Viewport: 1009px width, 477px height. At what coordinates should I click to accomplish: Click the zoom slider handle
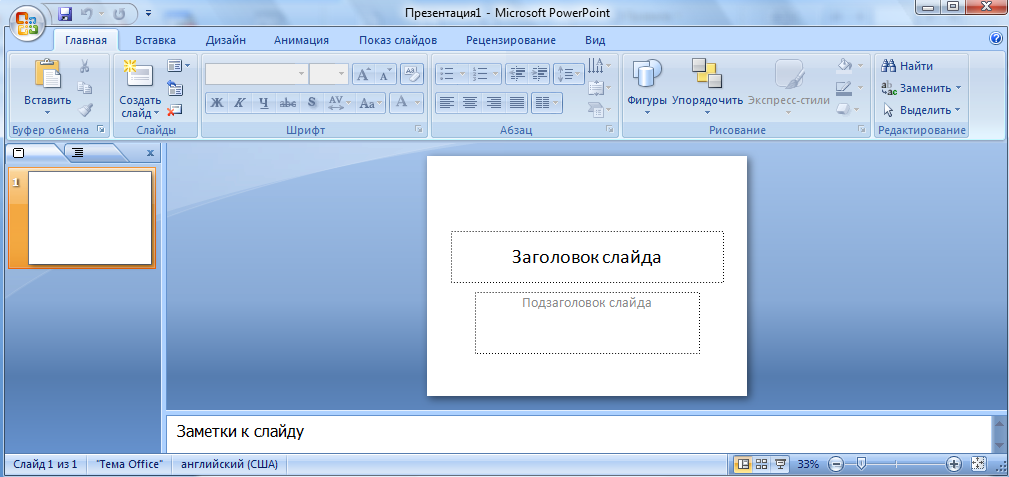click(x=860, y=463)
